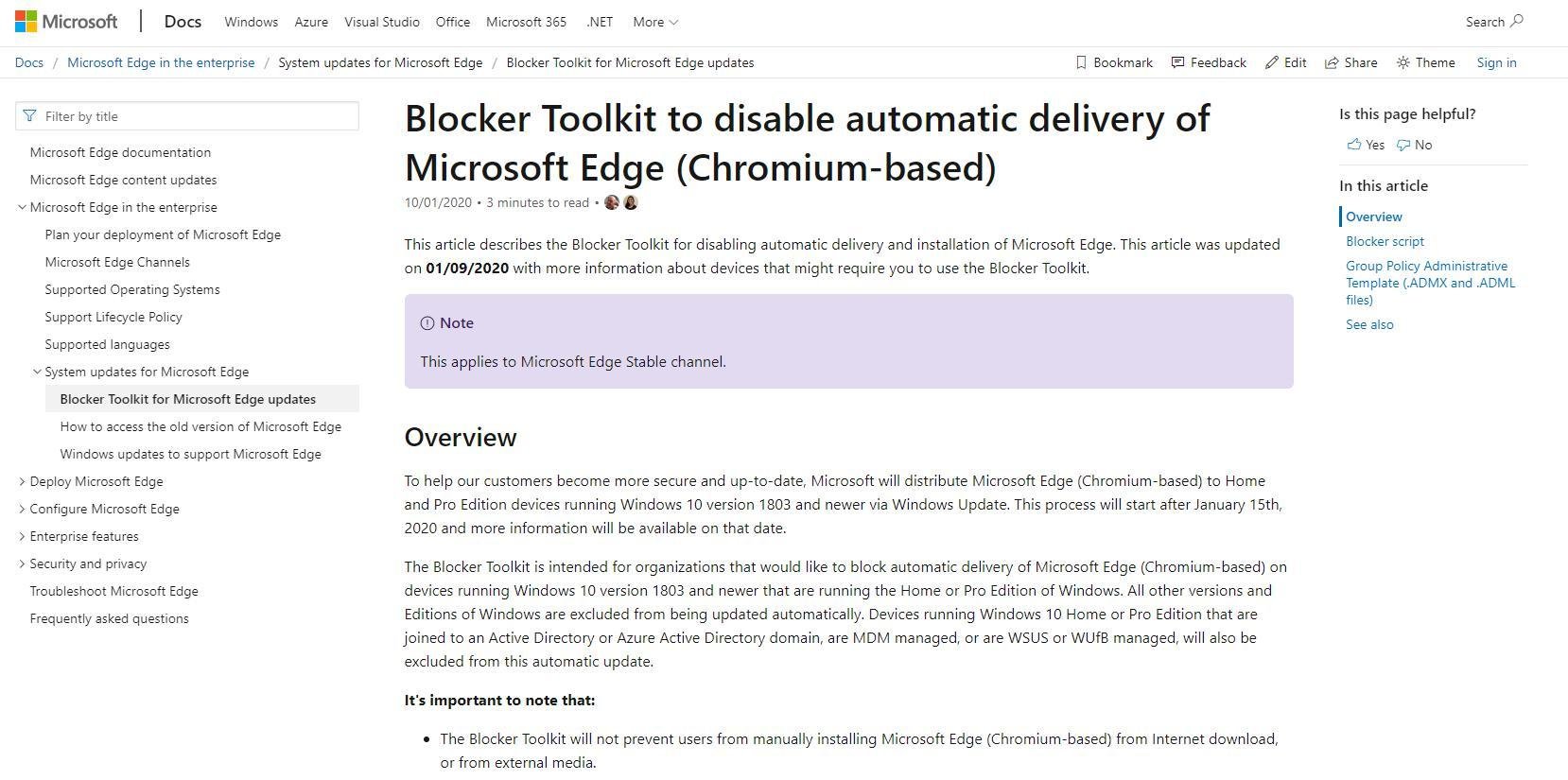Viewport: 1568px width, 780px height.
Task: Click the thumbs-up Yes icon
Action: point(1354,145)
